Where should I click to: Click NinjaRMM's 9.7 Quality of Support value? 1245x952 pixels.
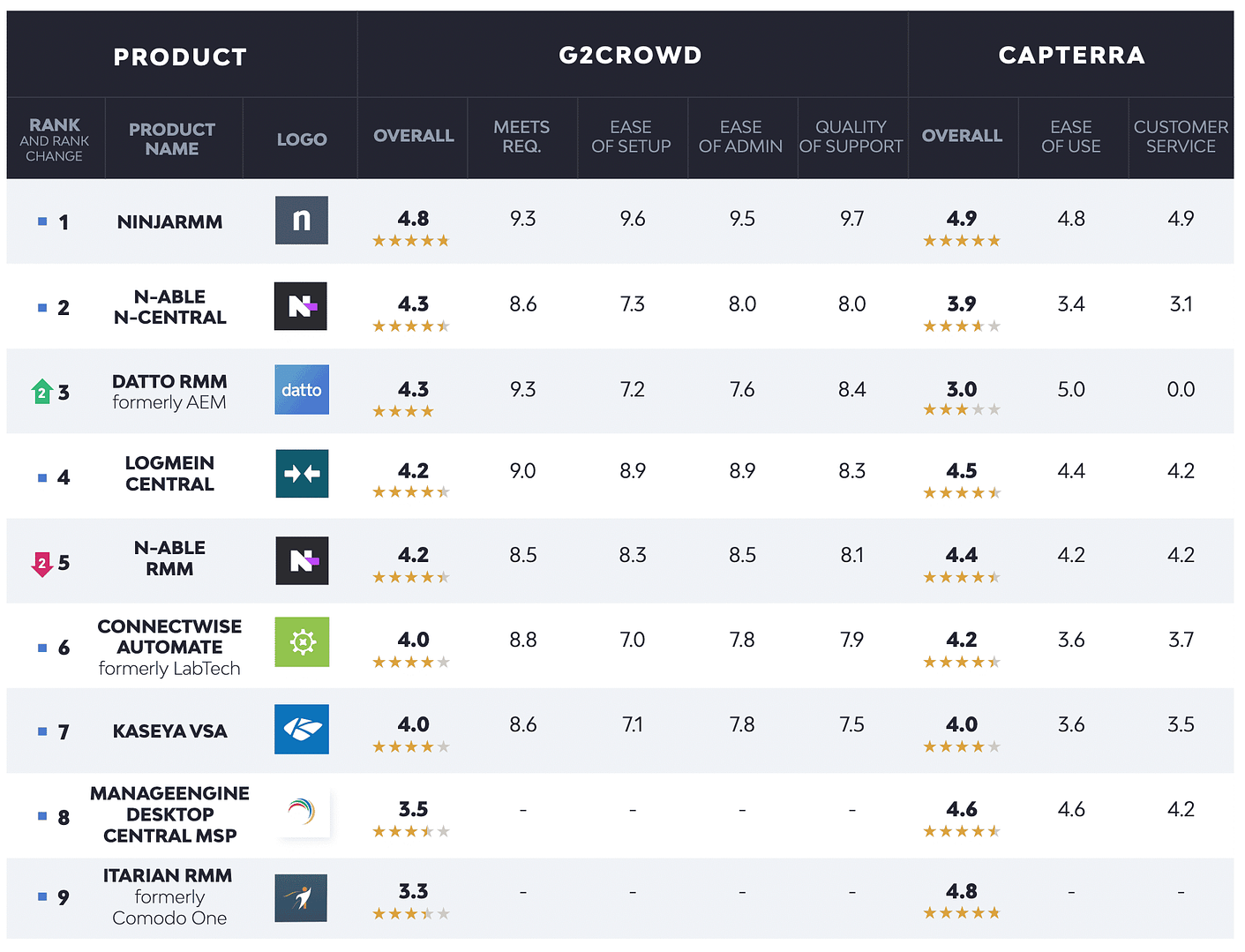coord(851,219)
